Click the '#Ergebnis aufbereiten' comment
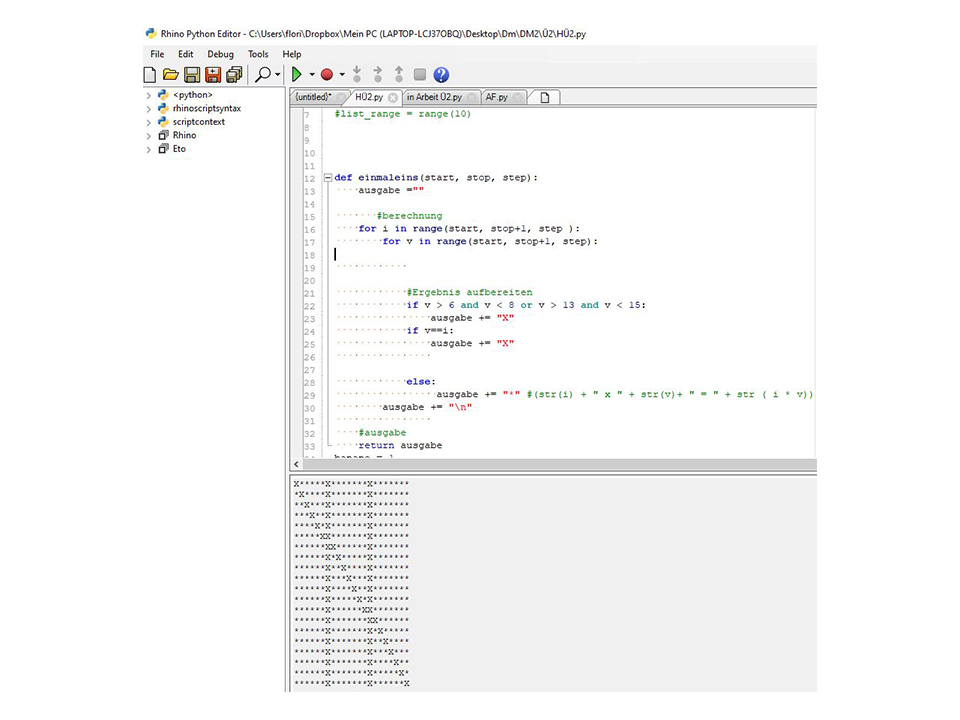This screenshot has height=720, width=960. (x=469, y=293)
